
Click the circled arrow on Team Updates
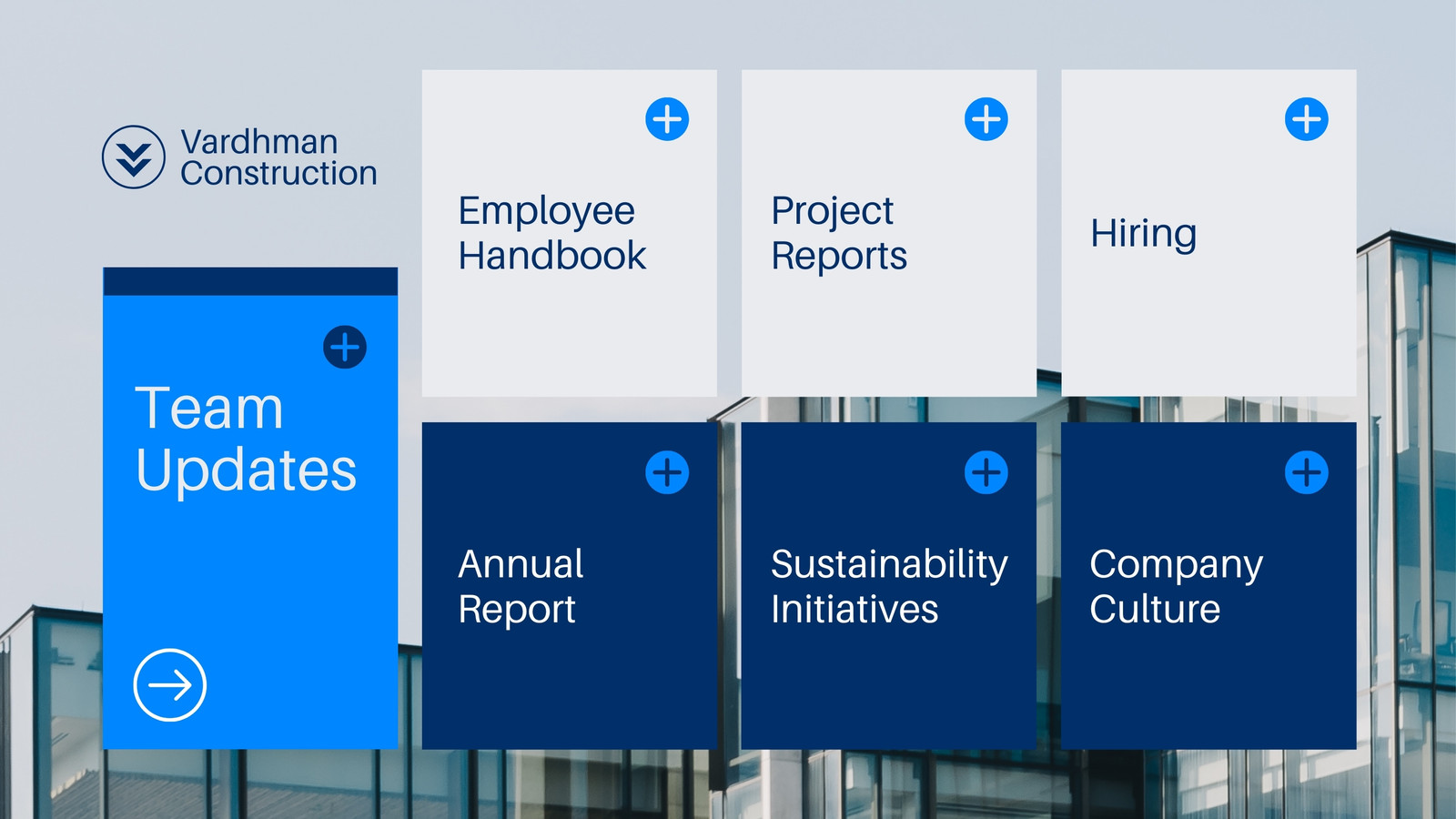tap(170, 685)
